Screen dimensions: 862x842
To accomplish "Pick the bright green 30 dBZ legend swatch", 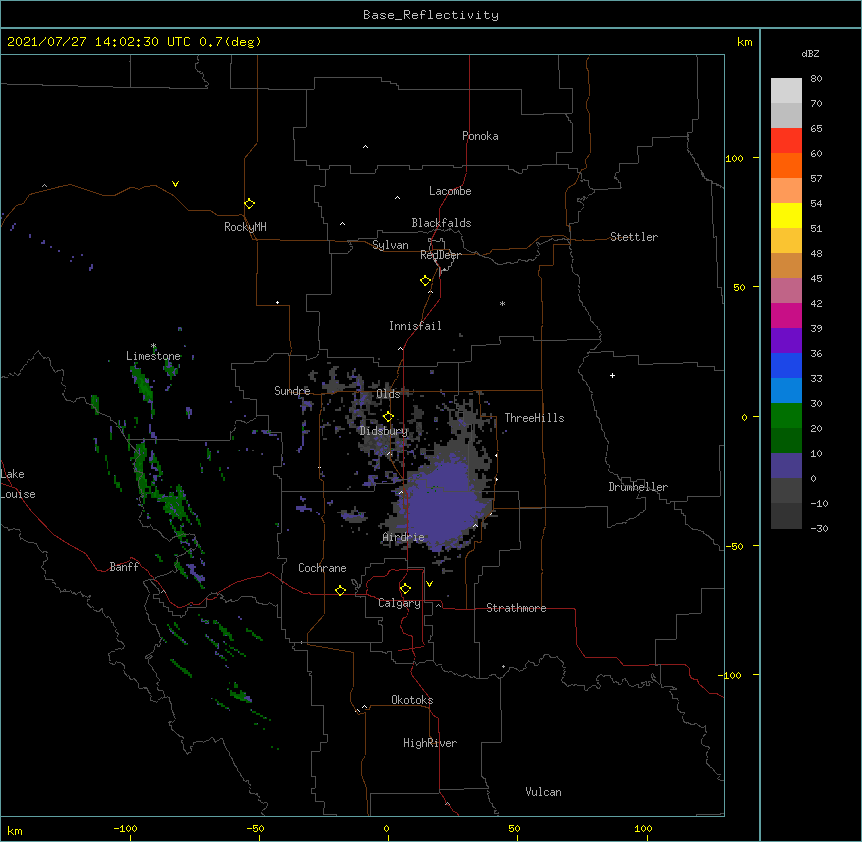I will click(x=786, y=416).
